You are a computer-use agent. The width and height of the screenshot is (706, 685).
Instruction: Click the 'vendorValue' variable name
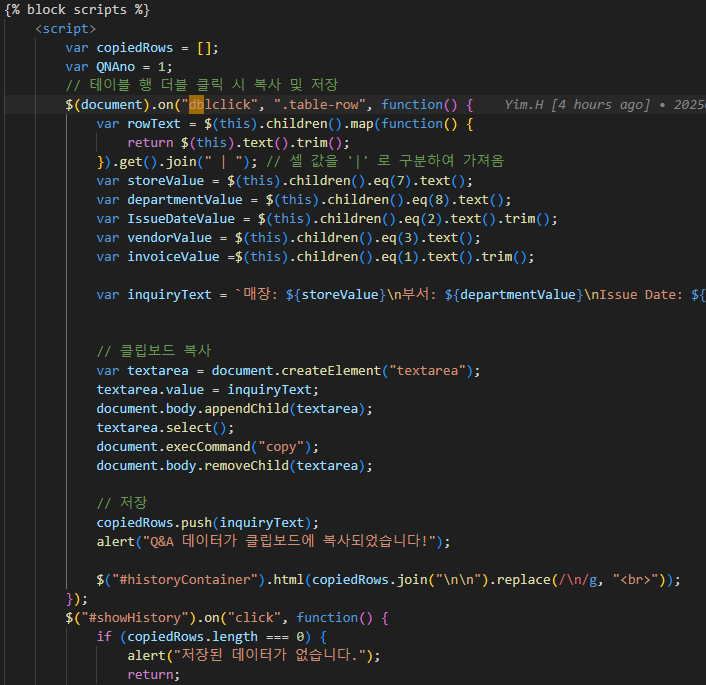pyautogui.click(x=169, y=238)
